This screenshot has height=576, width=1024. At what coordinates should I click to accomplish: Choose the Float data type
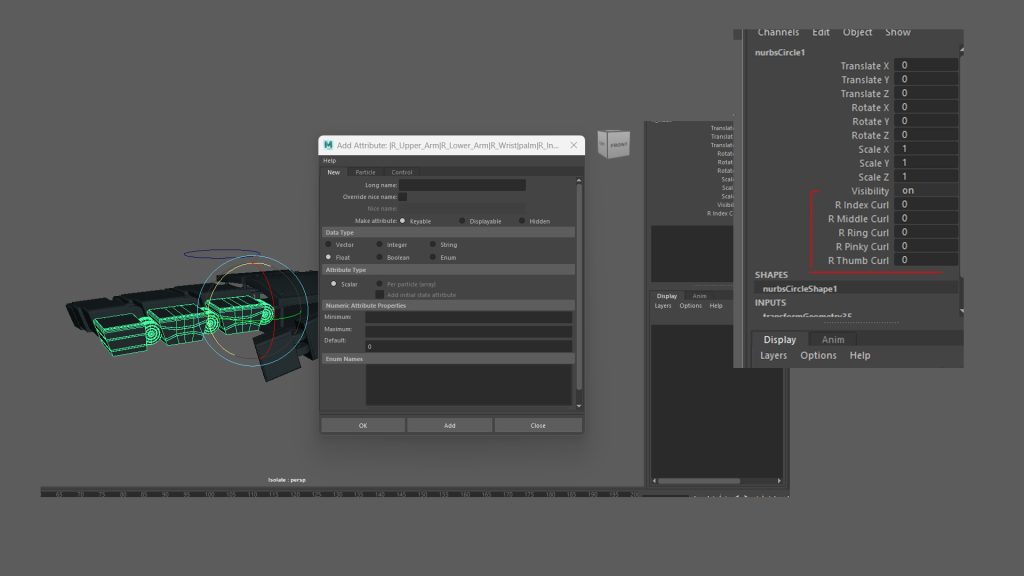pos(328,257)
